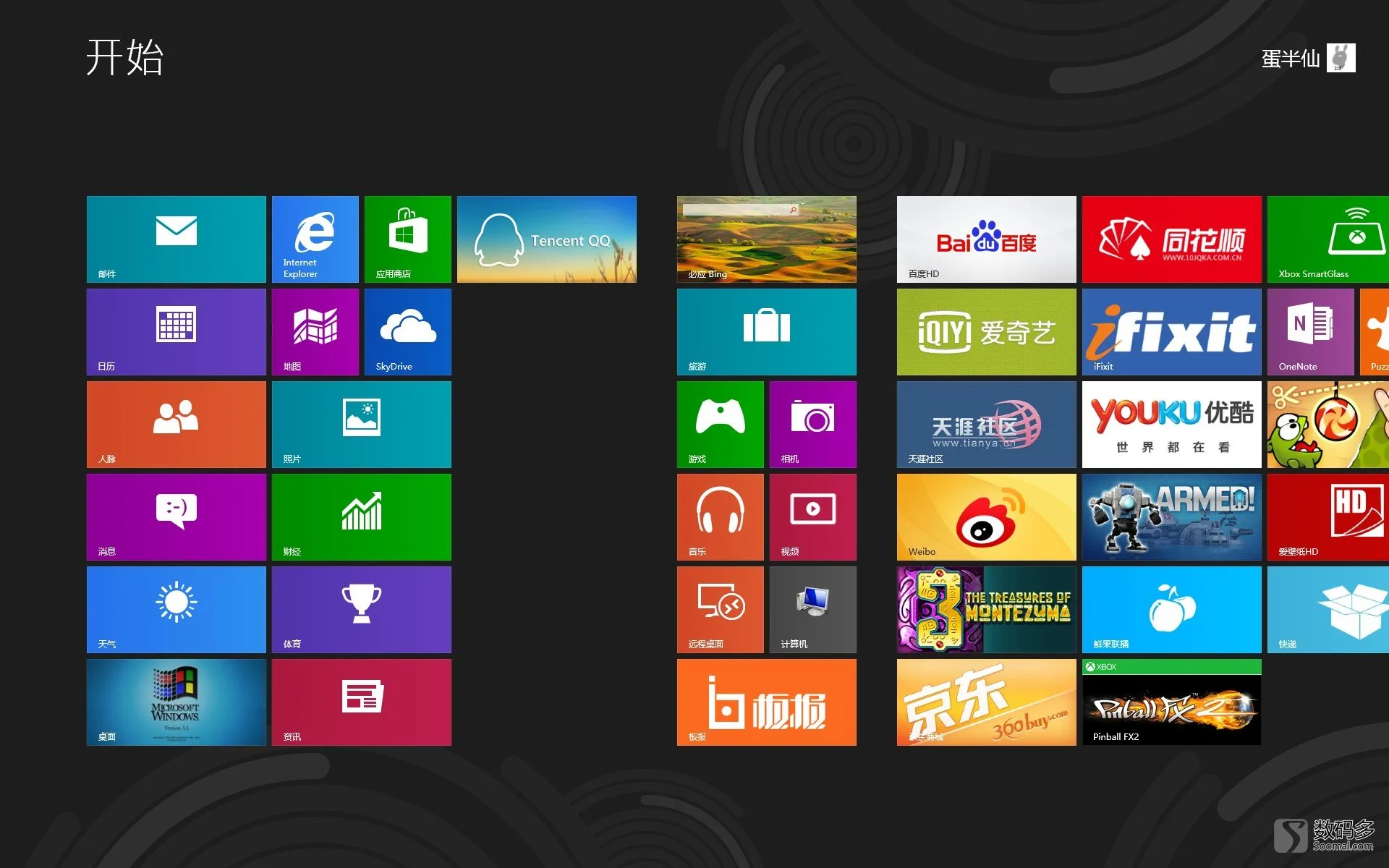Open the Travel (旅游) tile
This screenshot has width=1389, height=868.
767,332
